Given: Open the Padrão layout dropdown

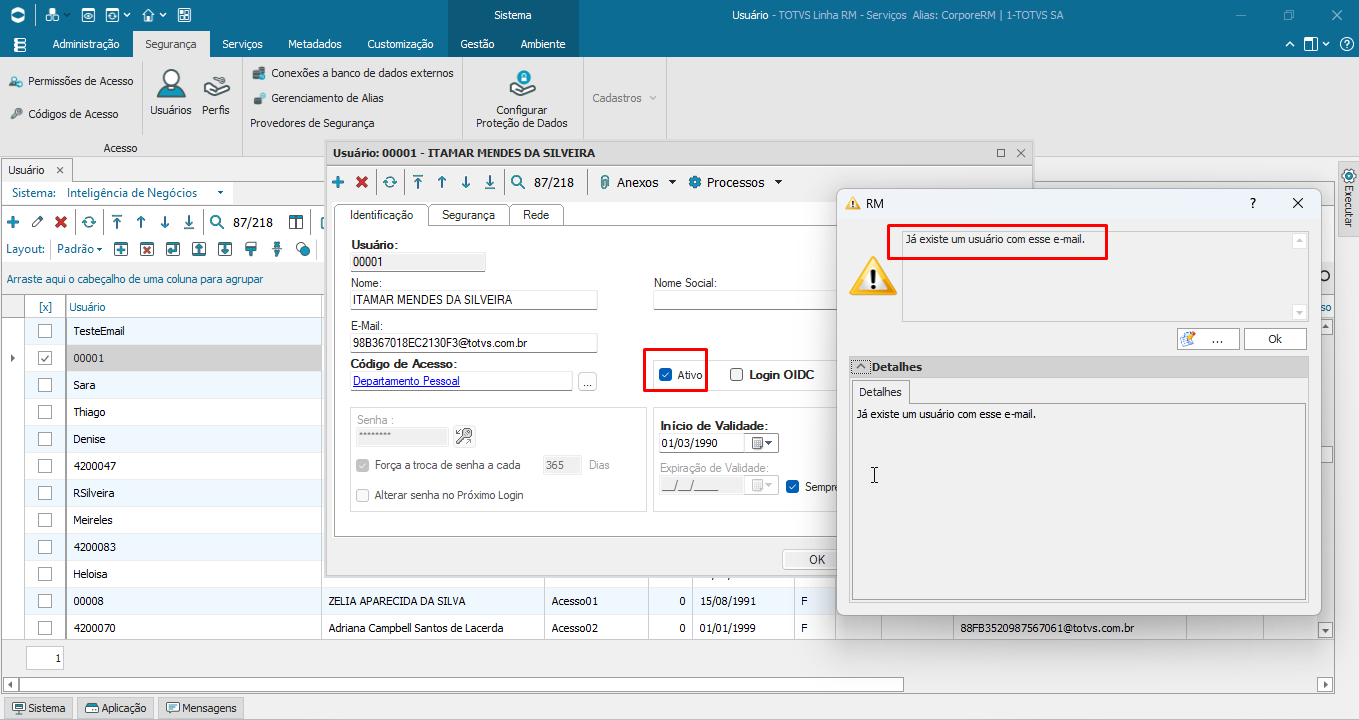Looking at the screenshot, I should (79, 249).
